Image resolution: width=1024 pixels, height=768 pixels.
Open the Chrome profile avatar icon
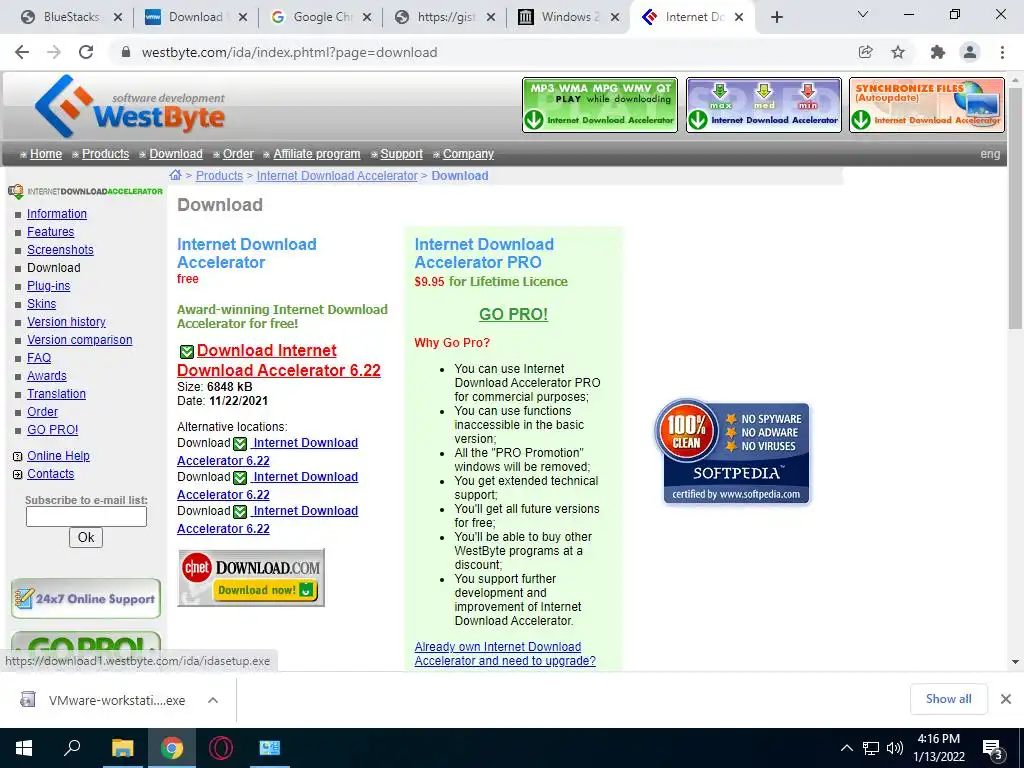[970, 52]
